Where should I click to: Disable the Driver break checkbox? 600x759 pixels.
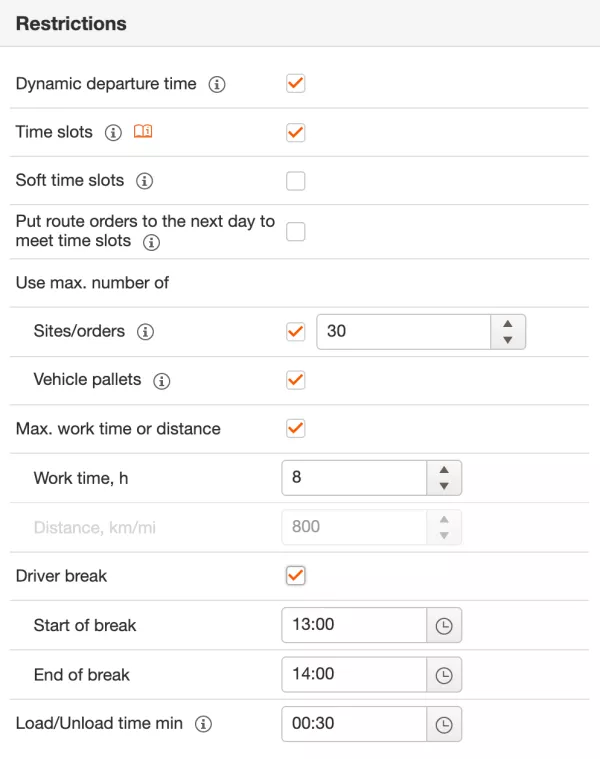pos(295,576)
